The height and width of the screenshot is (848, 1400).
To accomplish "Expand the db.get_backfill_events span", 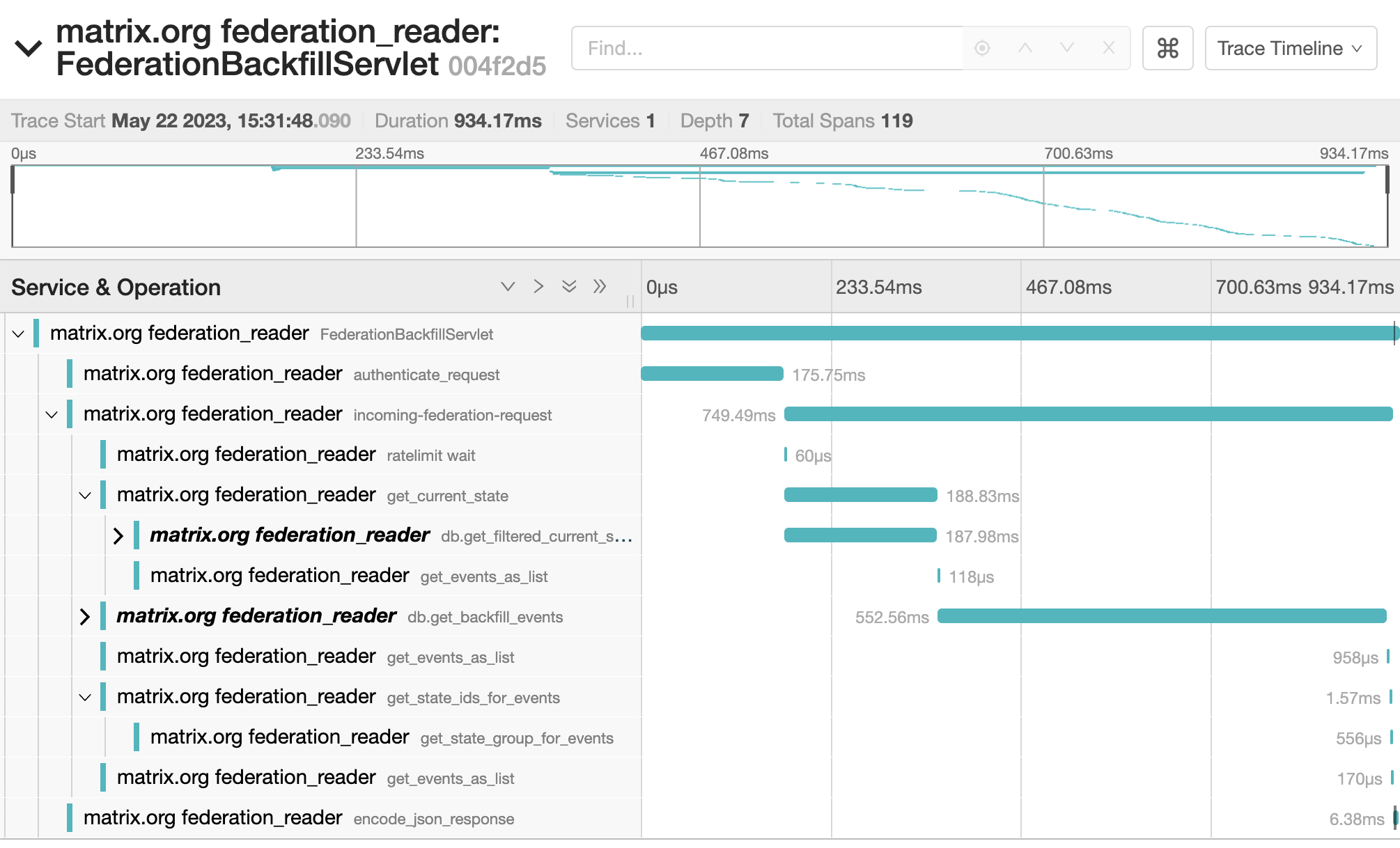I will 85,616.
